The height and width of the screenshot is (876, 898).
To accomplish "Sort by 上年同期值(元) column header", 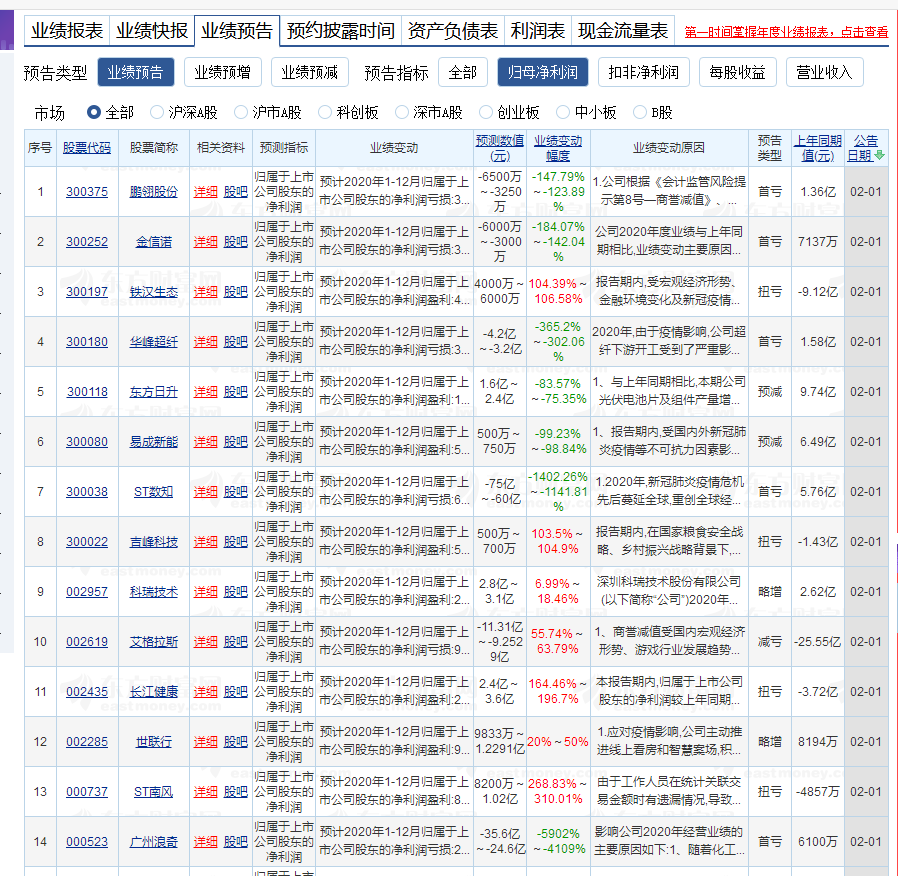I will [817, 148].
